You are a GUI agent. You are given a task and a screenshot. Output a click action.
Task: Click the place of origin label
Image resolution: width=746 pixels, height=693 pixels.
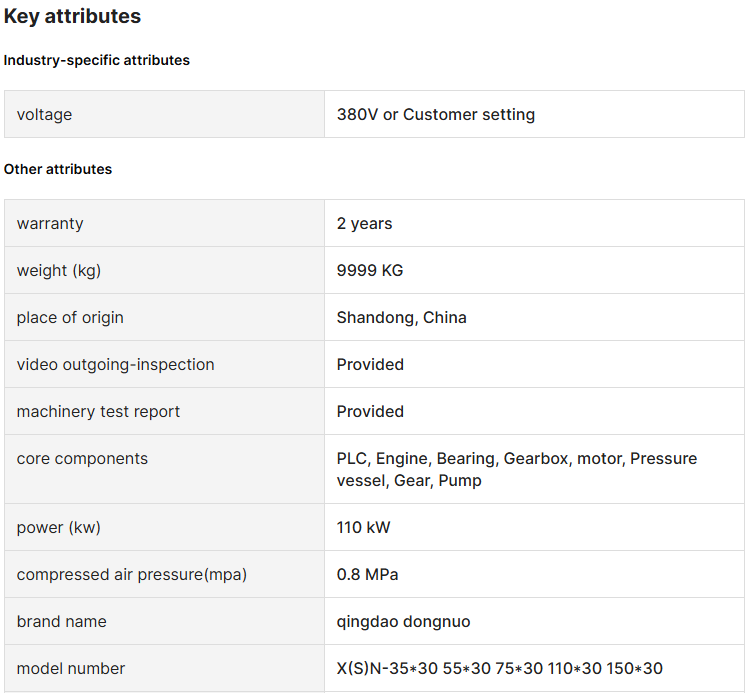[x=70, y=318]
